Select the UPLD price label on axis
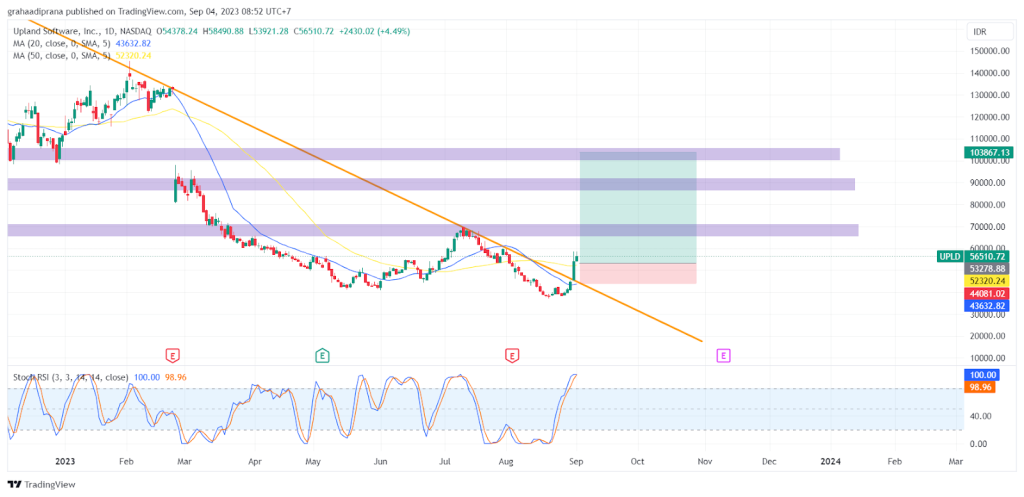Image resolution: width=1024 pixels, height=497 pixels. pyautogui.click(x=949, y=257)
